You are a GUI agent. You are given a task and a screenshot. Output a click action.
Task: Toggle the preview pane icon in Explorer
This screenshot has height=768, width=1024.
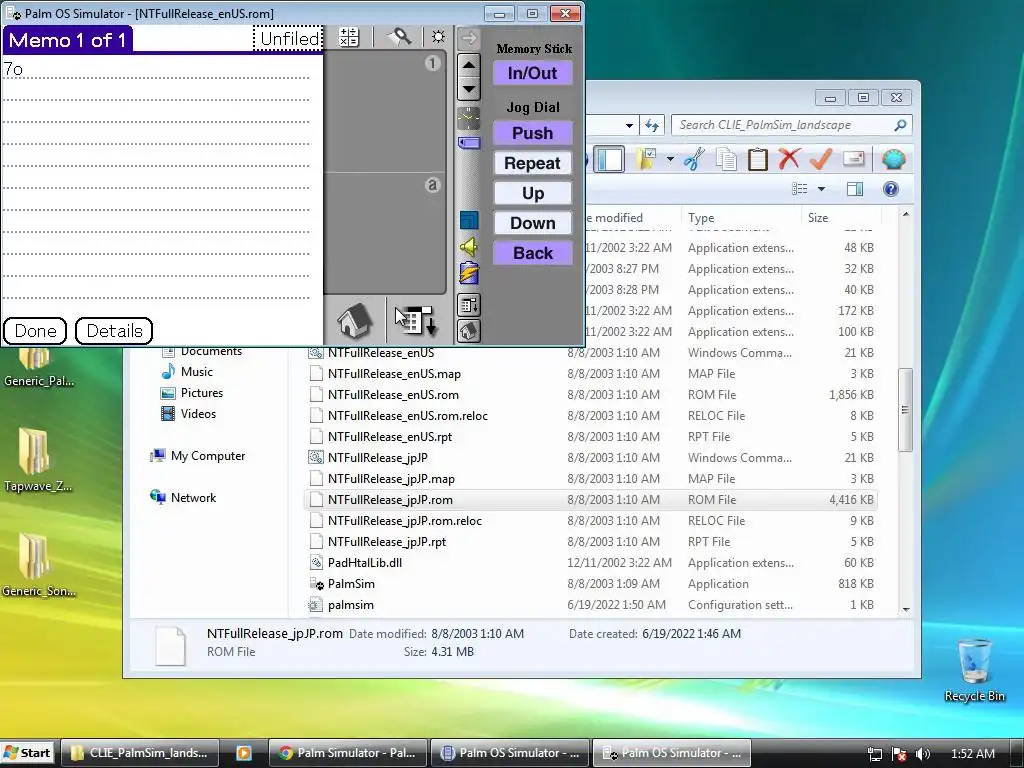coord(855,189)
